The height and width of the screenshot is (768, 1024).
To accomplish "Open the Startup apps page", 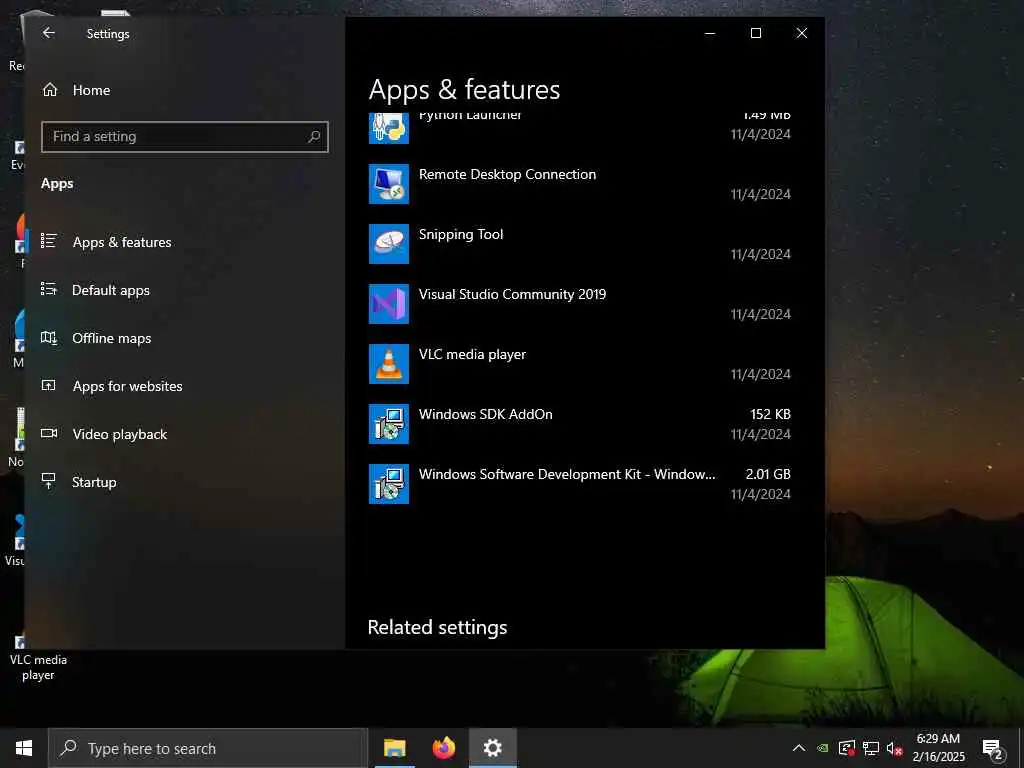I will (x=94, y=482).
